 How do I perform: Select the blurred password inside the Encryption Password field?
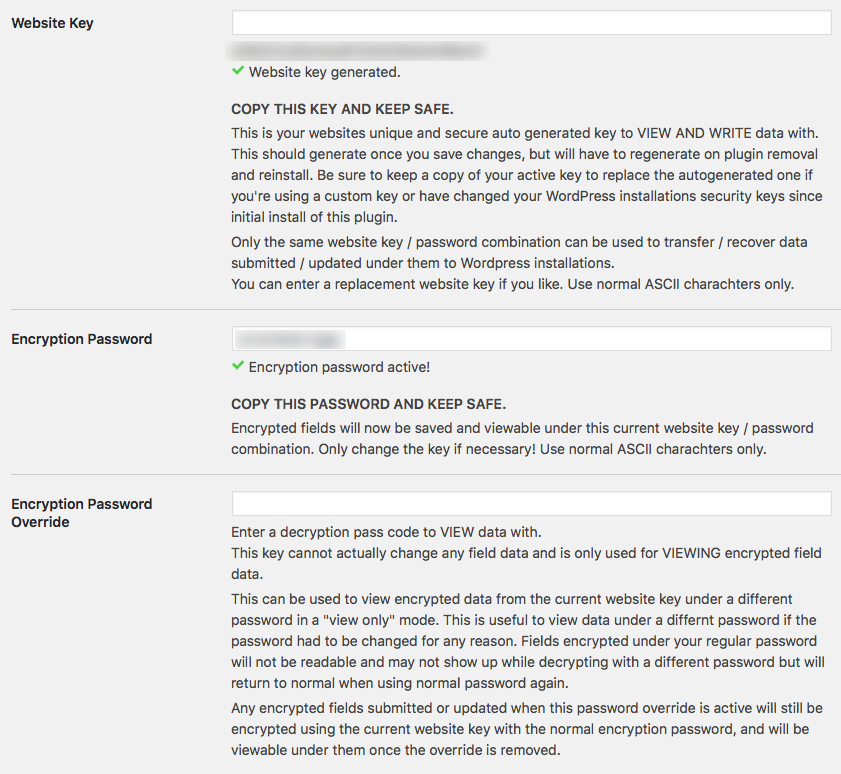coord(287,338)
